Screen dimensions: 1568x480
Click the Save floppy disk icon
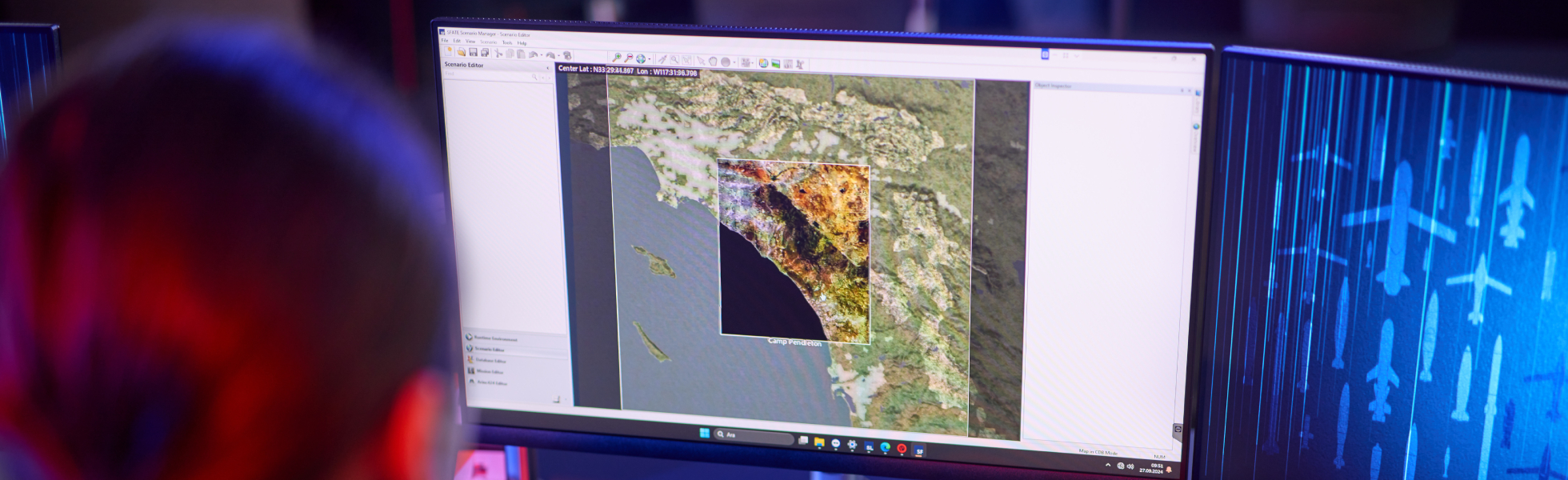pos(473,52)
